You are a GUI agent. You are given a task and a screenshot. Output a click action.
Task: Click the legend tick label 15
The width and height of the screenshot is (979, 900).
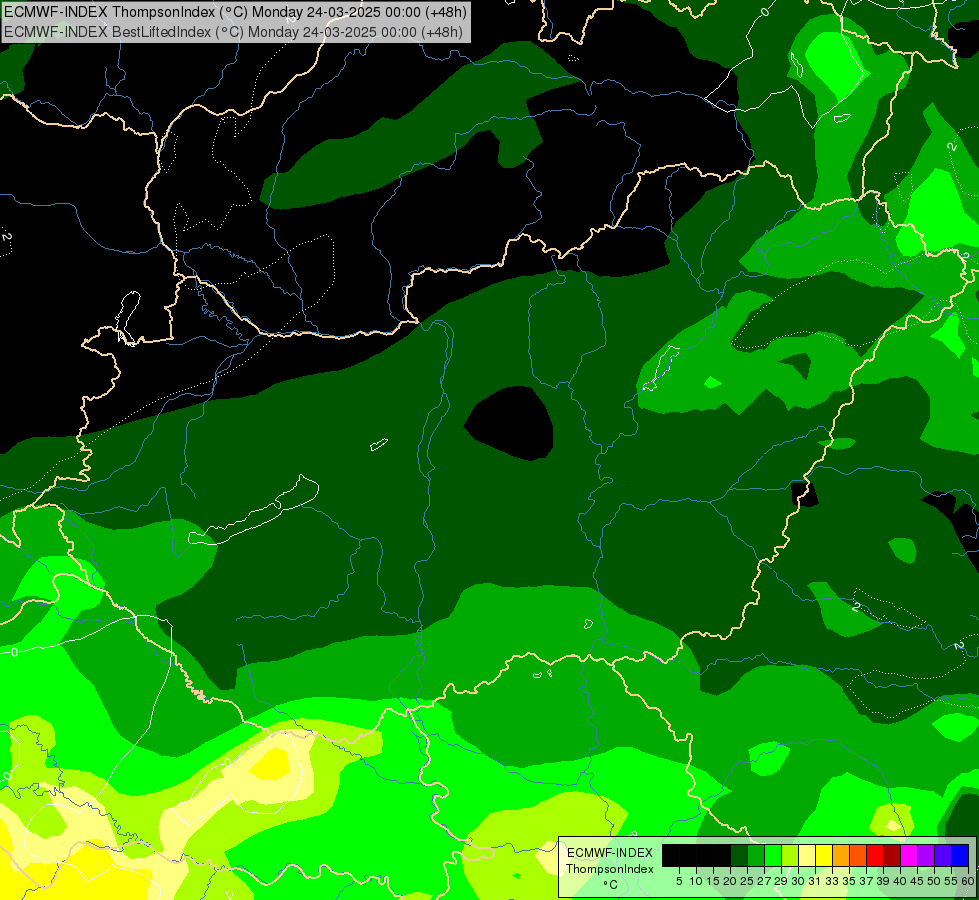(713, 881)
